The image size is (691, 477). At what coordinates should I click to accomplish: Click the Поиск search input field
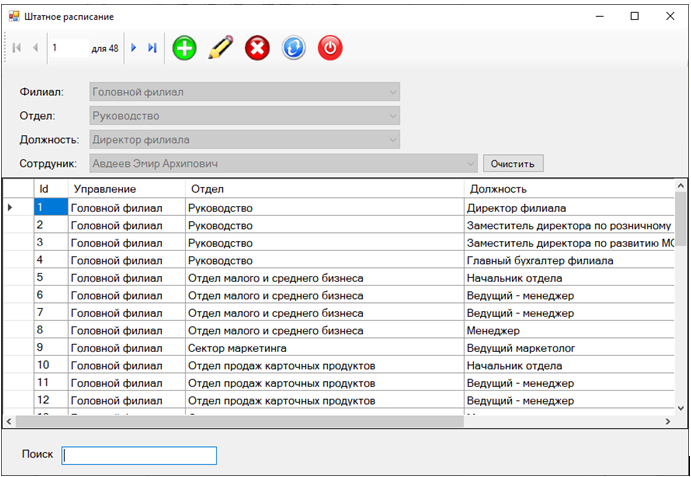coord(139,455)
